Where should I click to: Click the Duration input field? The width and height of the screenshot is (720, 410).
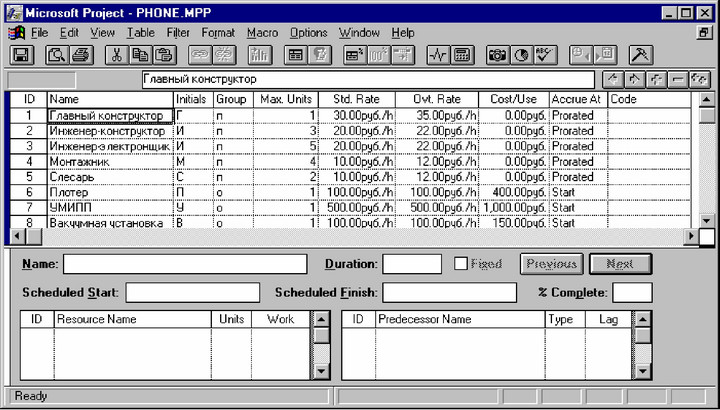point(412,264)
